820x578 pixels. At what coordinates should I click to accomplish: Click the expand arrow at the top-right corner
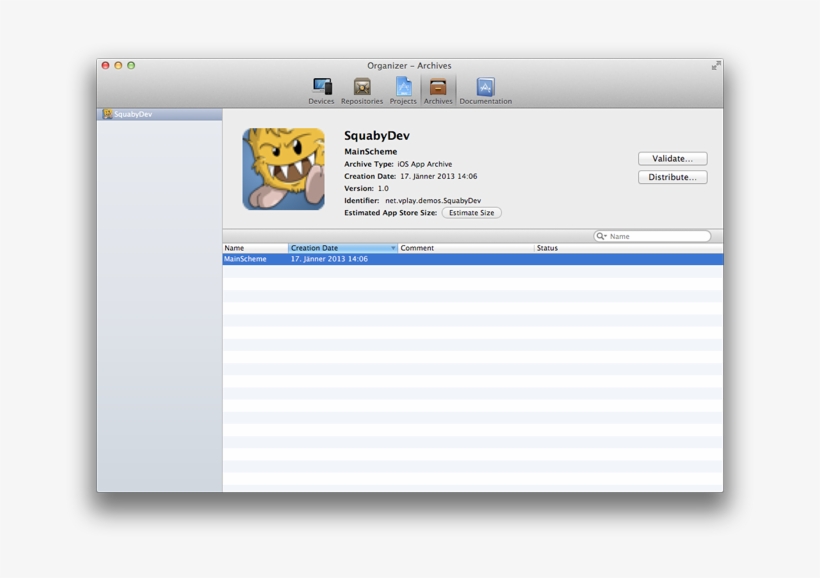pos(716,64)
